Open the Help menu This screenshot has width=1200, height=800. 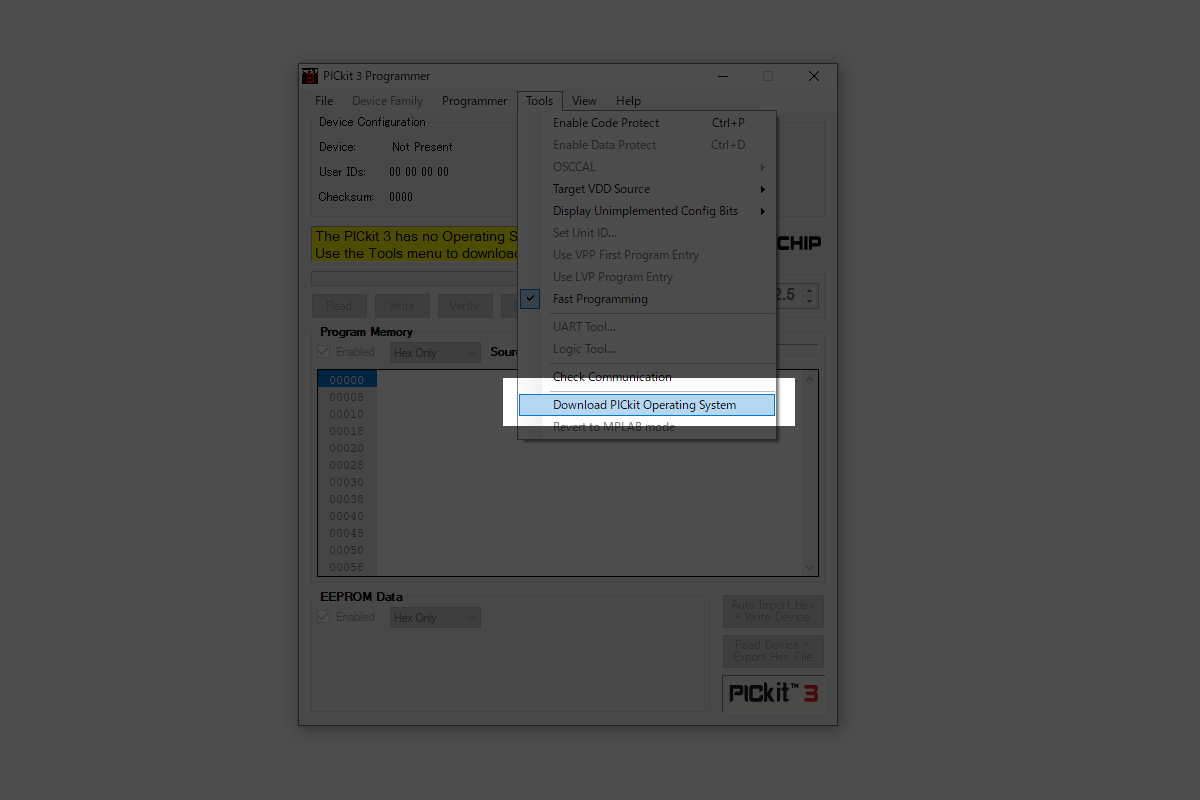point(628,101)
